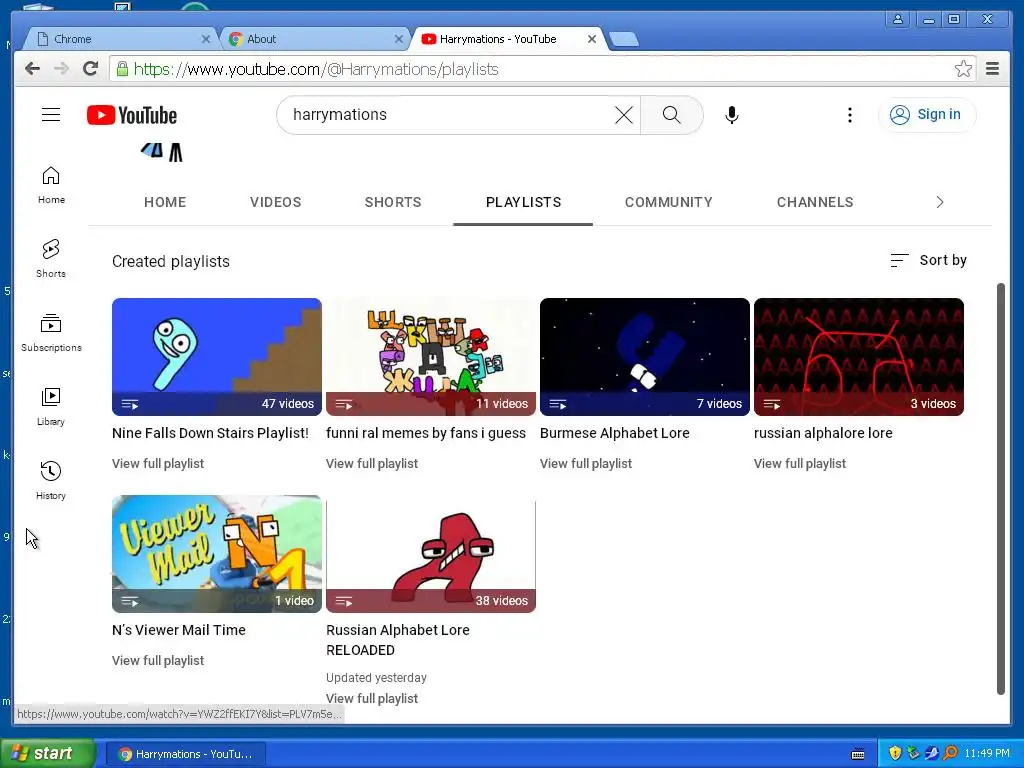Click the Chrome profile icon in title bar
The width and height of the screenshot is (1024, 768).
tap(898, 19)
